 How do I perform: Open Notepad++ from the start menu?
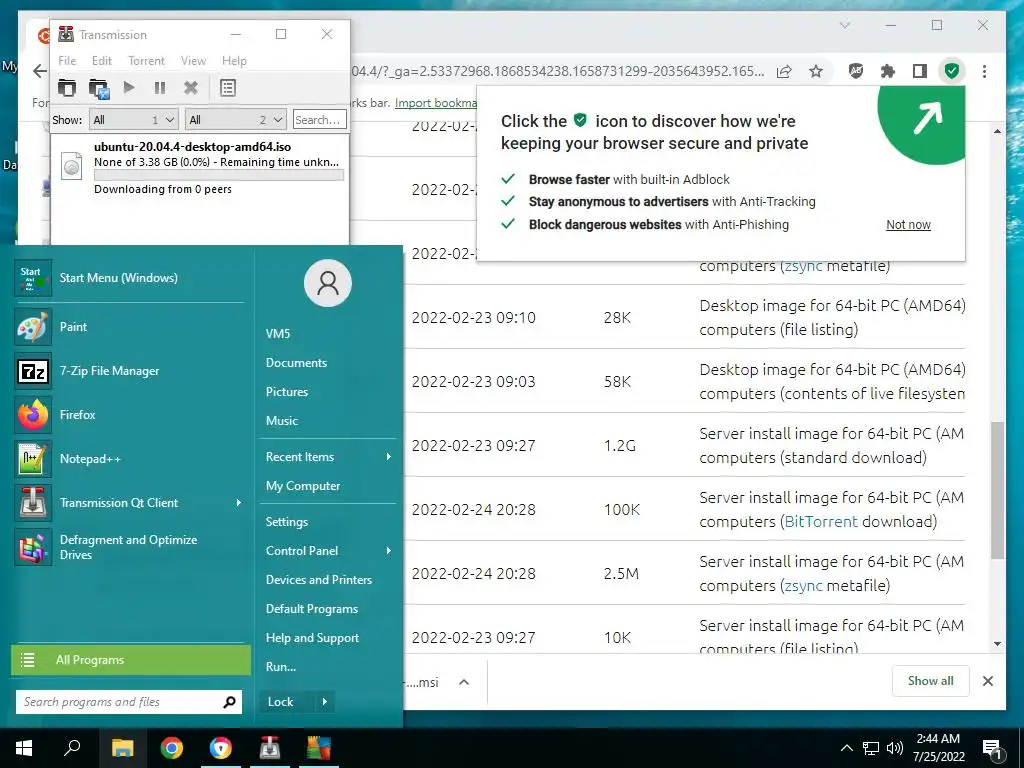point(129,458)
